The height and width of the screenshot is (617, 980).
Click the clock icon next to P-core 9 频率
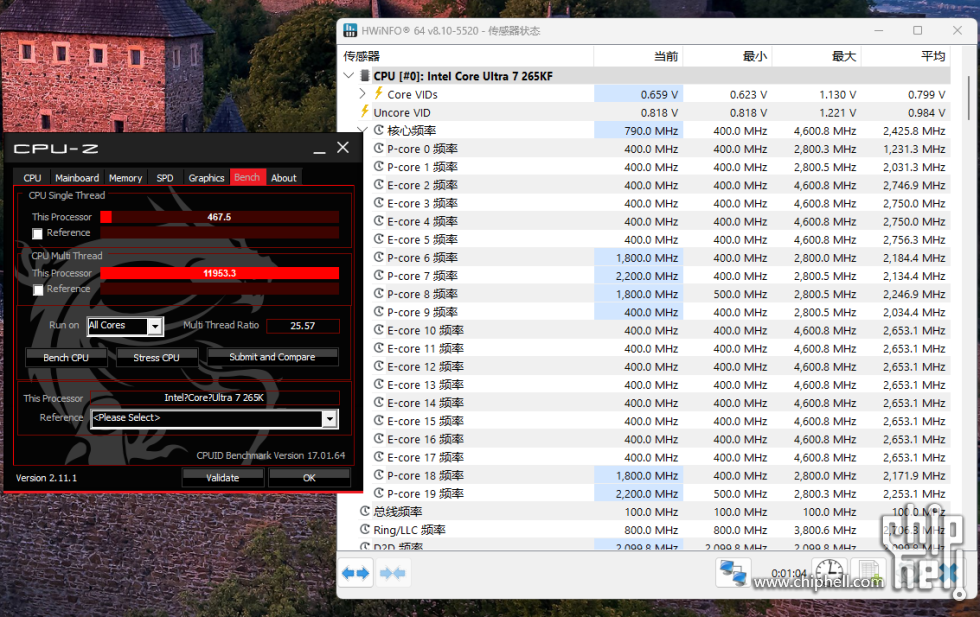(379, 311)
